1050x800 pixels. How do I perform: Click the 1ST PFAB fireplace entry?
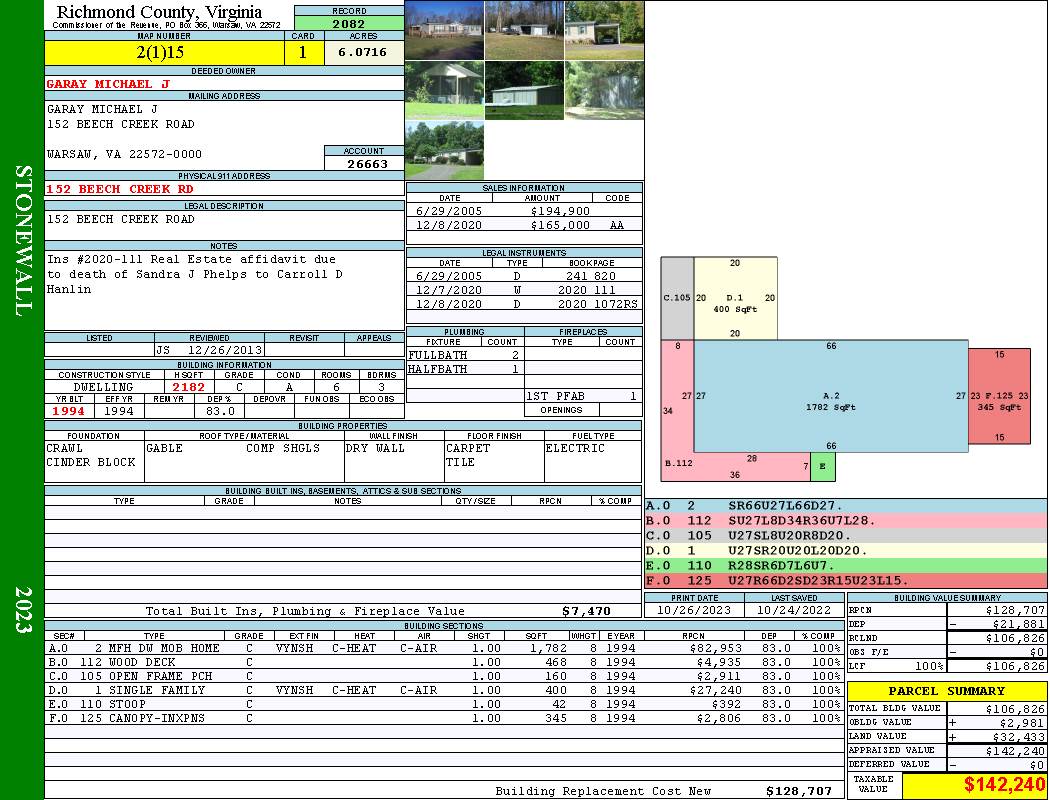tap(581, 396)
